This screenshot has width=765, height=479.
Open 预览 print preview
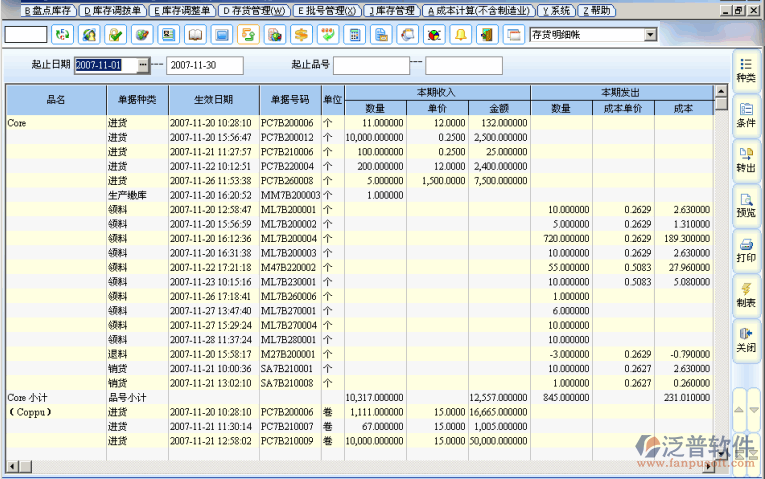(745, 204)
